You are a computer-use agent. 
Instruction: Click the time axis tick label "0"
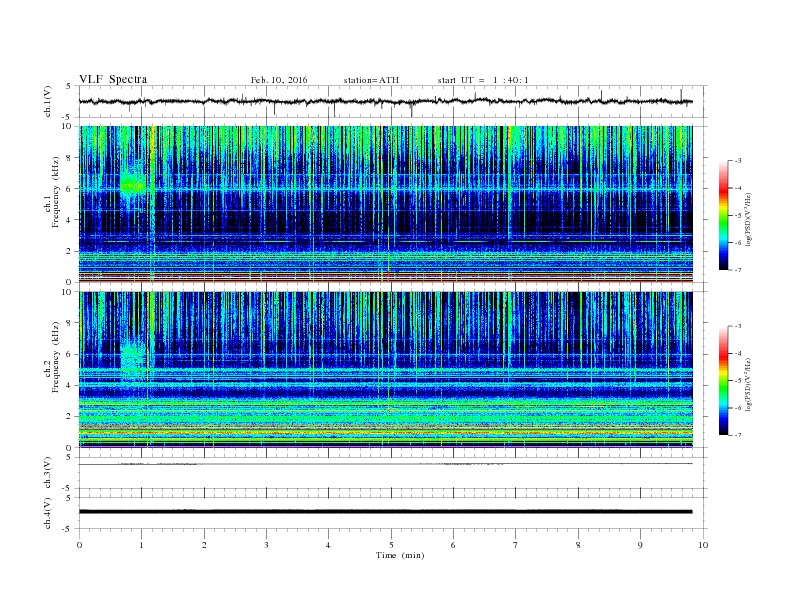pyautogui.click(x=79, y=545)
